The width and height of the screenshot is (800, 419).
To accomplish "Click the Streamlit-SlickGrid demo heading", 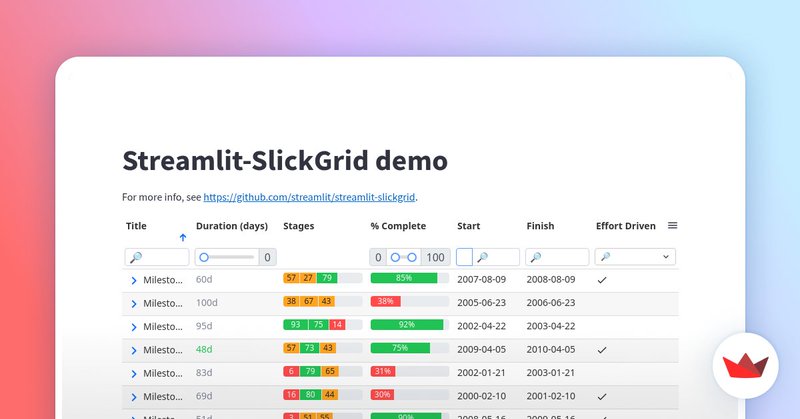I will coord(285,161).
